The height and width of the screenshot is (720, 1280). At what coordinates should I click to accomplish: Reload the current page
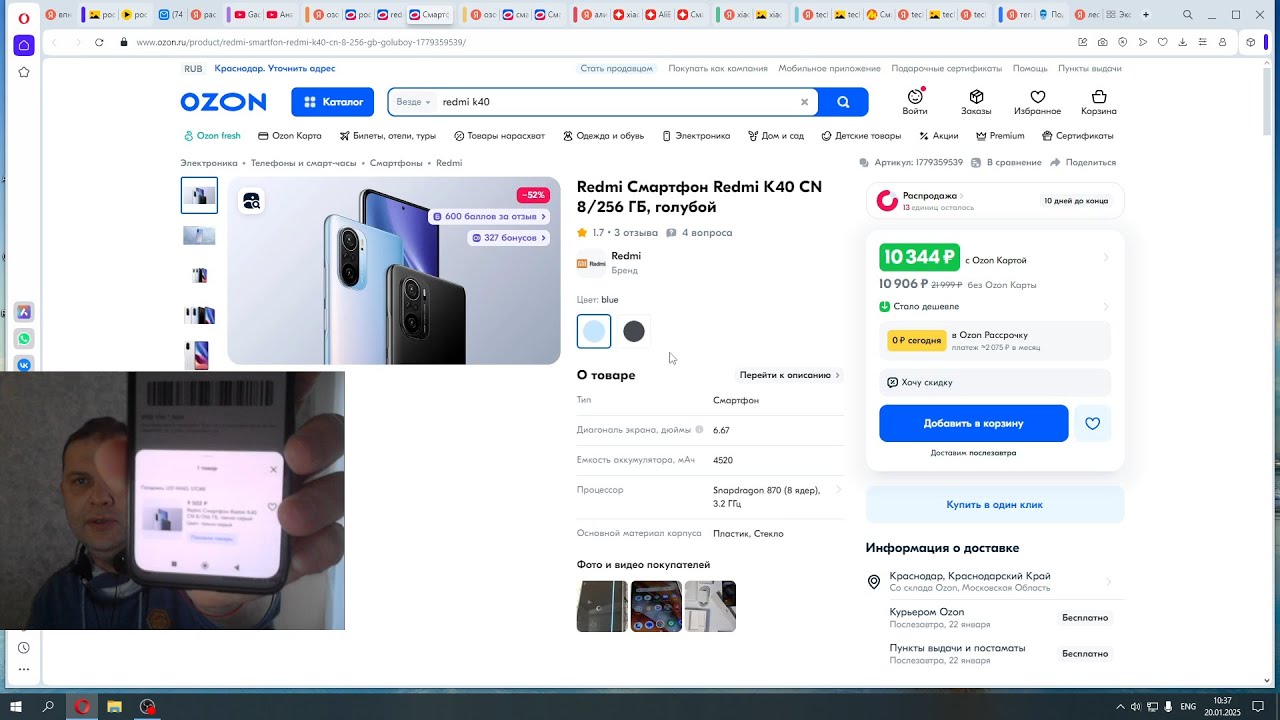99,42
